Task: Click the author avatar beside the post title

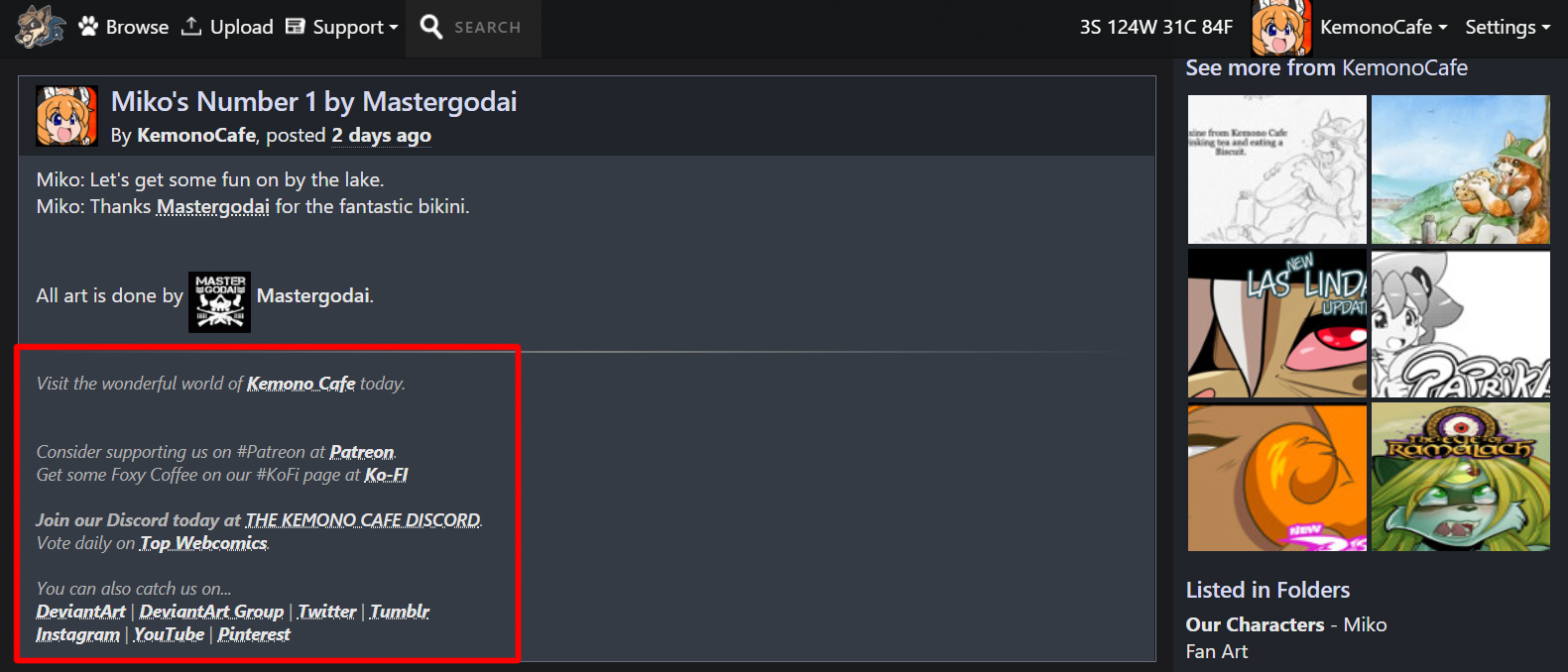Action: 66,116
